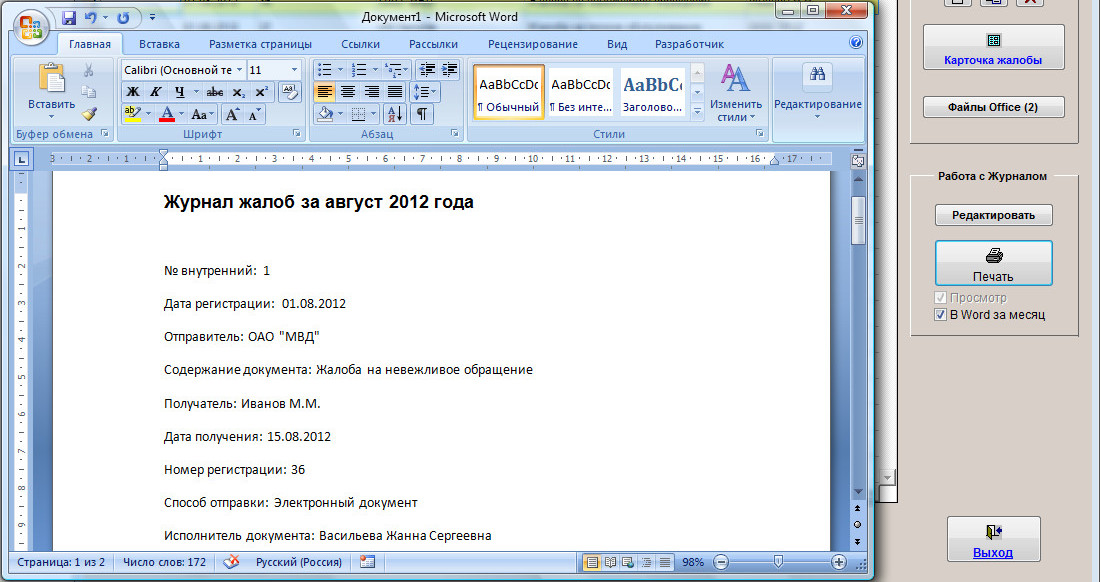
Task: Open the Ссылки ribbon tab
Action: click(x=361, y=44)
